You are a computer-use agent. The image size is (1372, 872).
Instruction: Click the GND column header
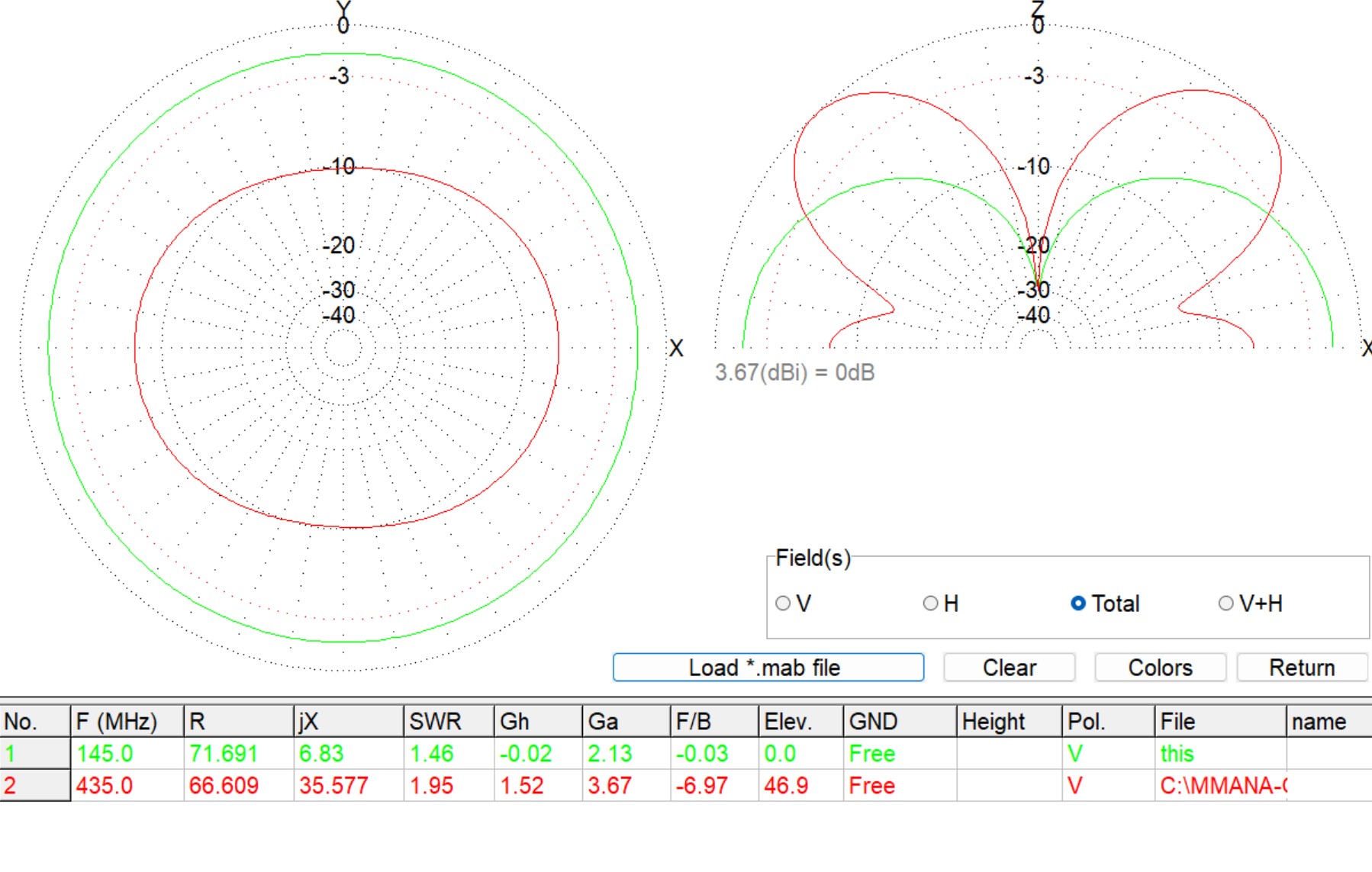click(x=900, y=721)
